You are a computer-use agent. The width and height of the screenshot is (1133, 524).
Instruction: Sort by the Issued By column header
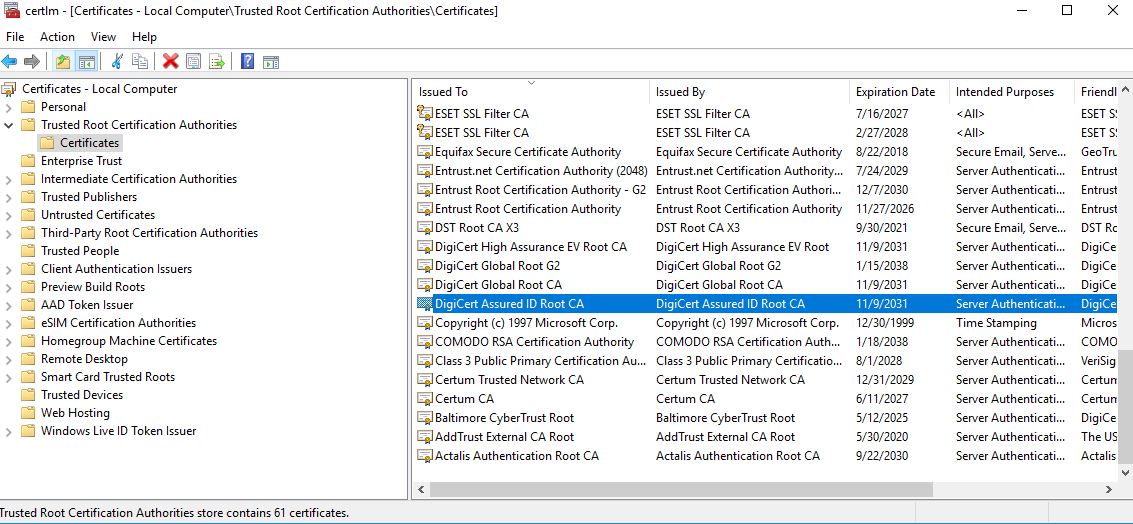coord(749,92)
